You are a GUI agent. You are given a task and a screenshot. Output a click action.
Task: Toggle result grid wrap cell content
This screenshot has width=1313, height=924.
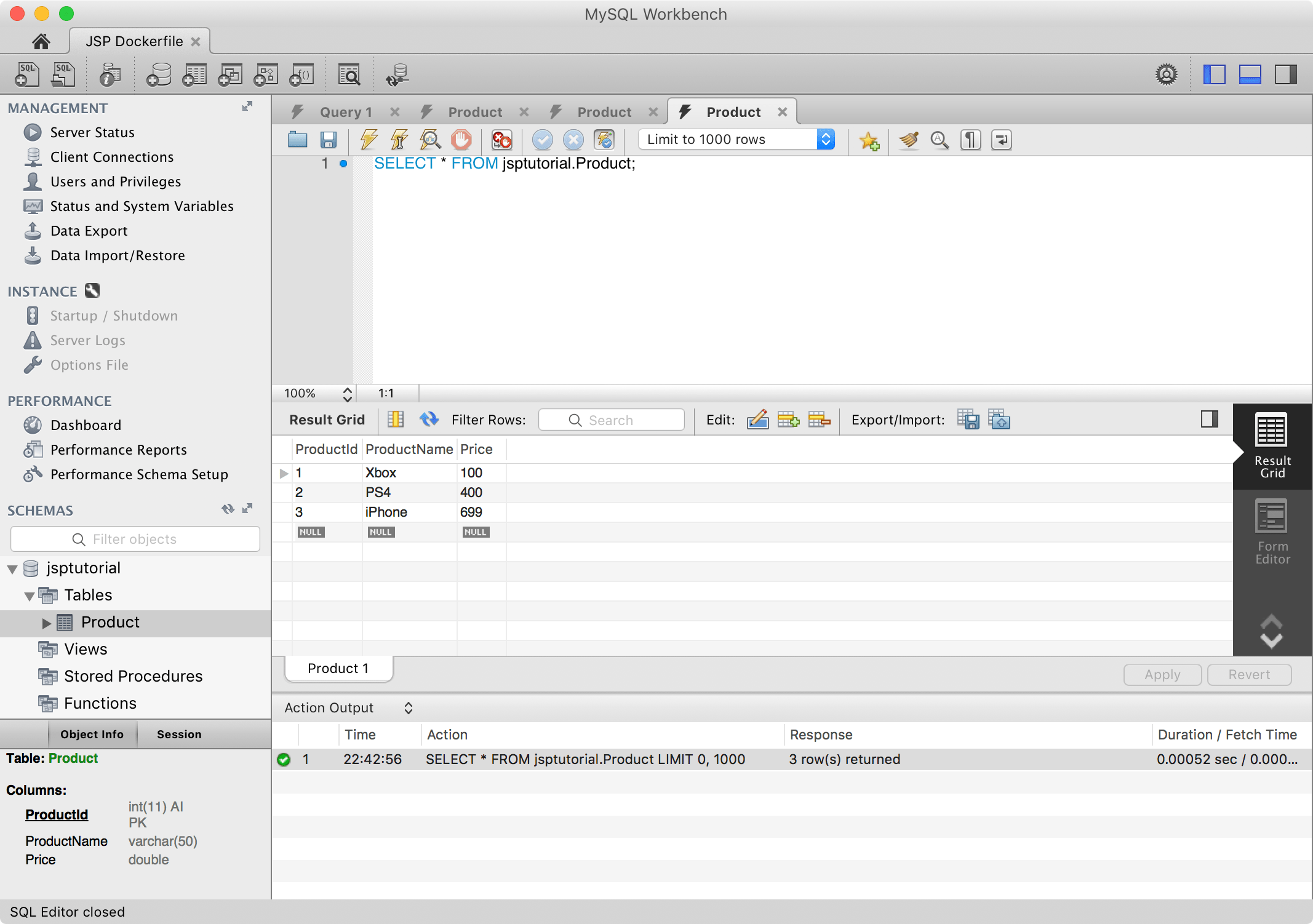pyautogui.click(x=395, y=420)
